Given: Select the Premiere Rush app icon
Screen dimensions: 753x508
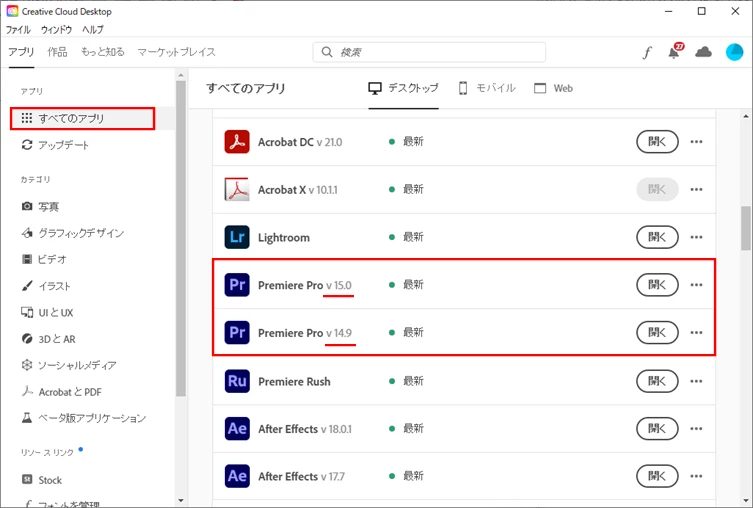Looking at the screenshot, I should pyautogui.click(x=237, y=381).
